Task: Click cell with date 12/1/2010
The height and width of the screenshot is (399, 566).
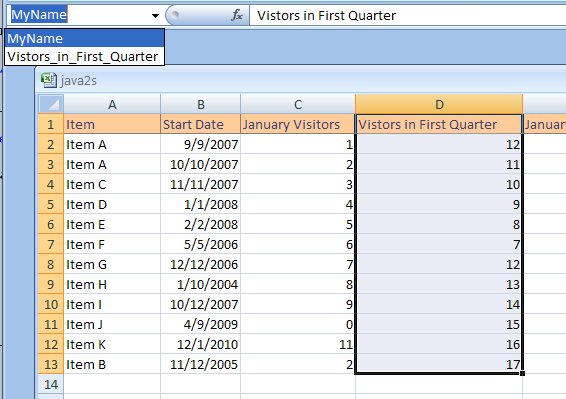Action: pos(201,344)
